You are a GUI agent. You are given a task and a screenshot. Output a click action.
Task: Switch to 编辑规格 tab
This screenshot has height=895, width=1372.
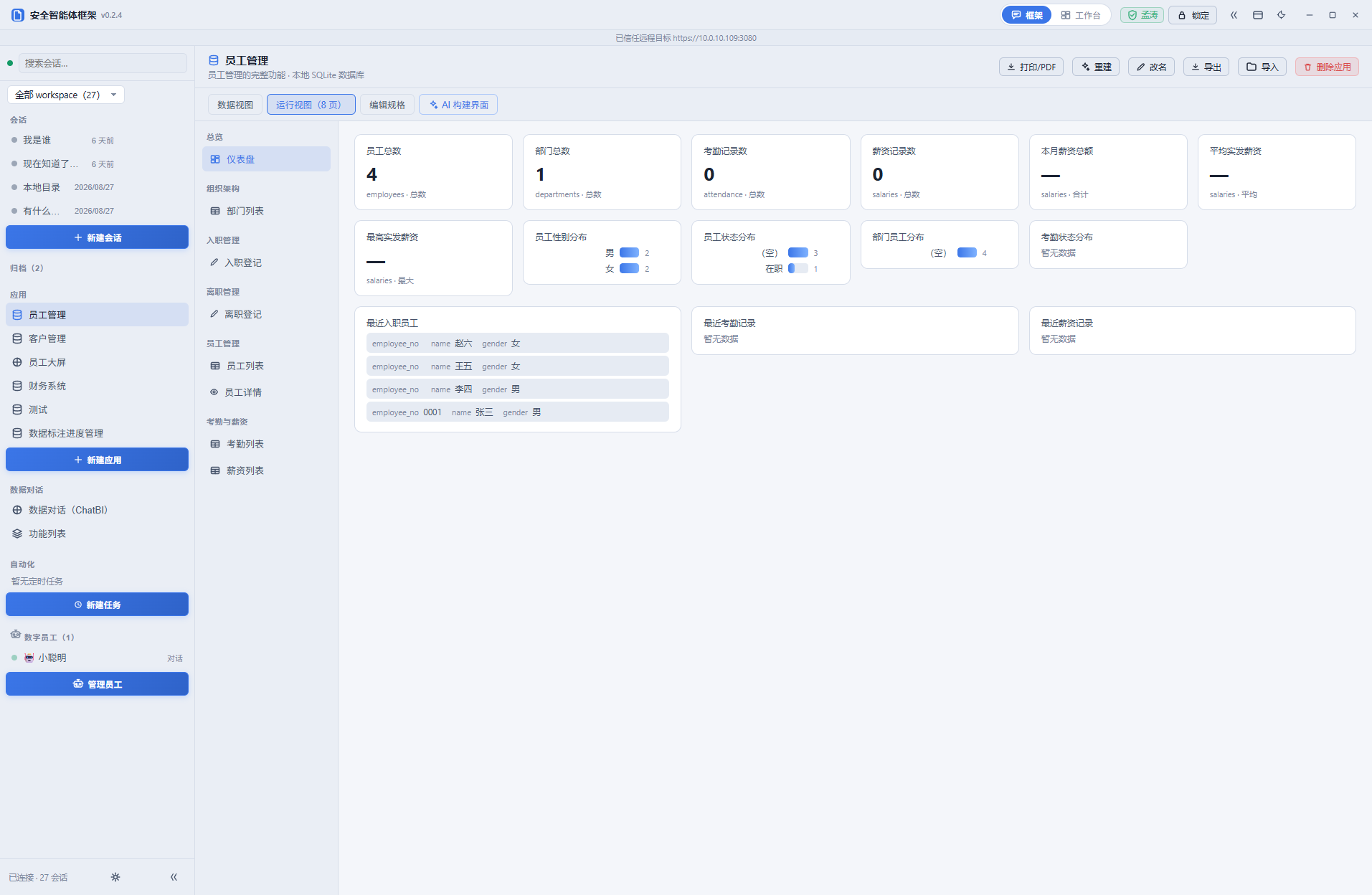tap(387, 105)
